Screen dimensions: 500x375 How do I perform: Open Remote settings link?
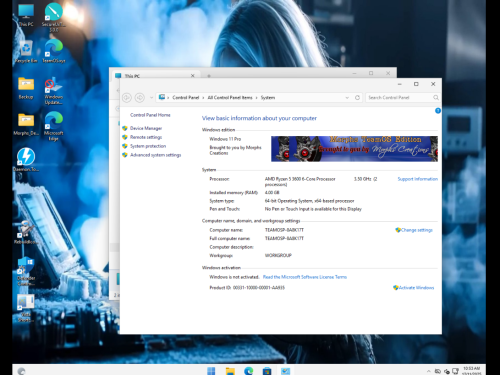coord(146,137)
